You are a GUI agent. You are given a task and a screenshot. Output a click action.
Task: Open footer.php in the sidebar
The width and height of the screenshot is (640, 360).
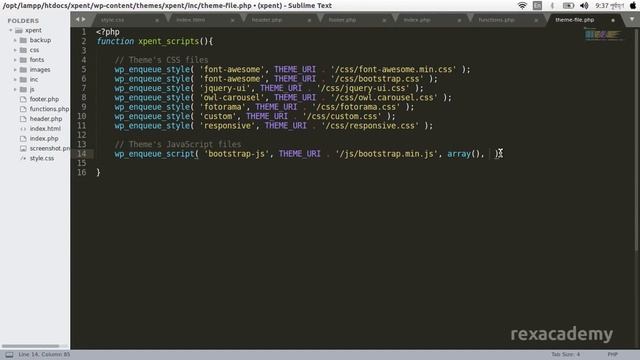click(44, 99)
